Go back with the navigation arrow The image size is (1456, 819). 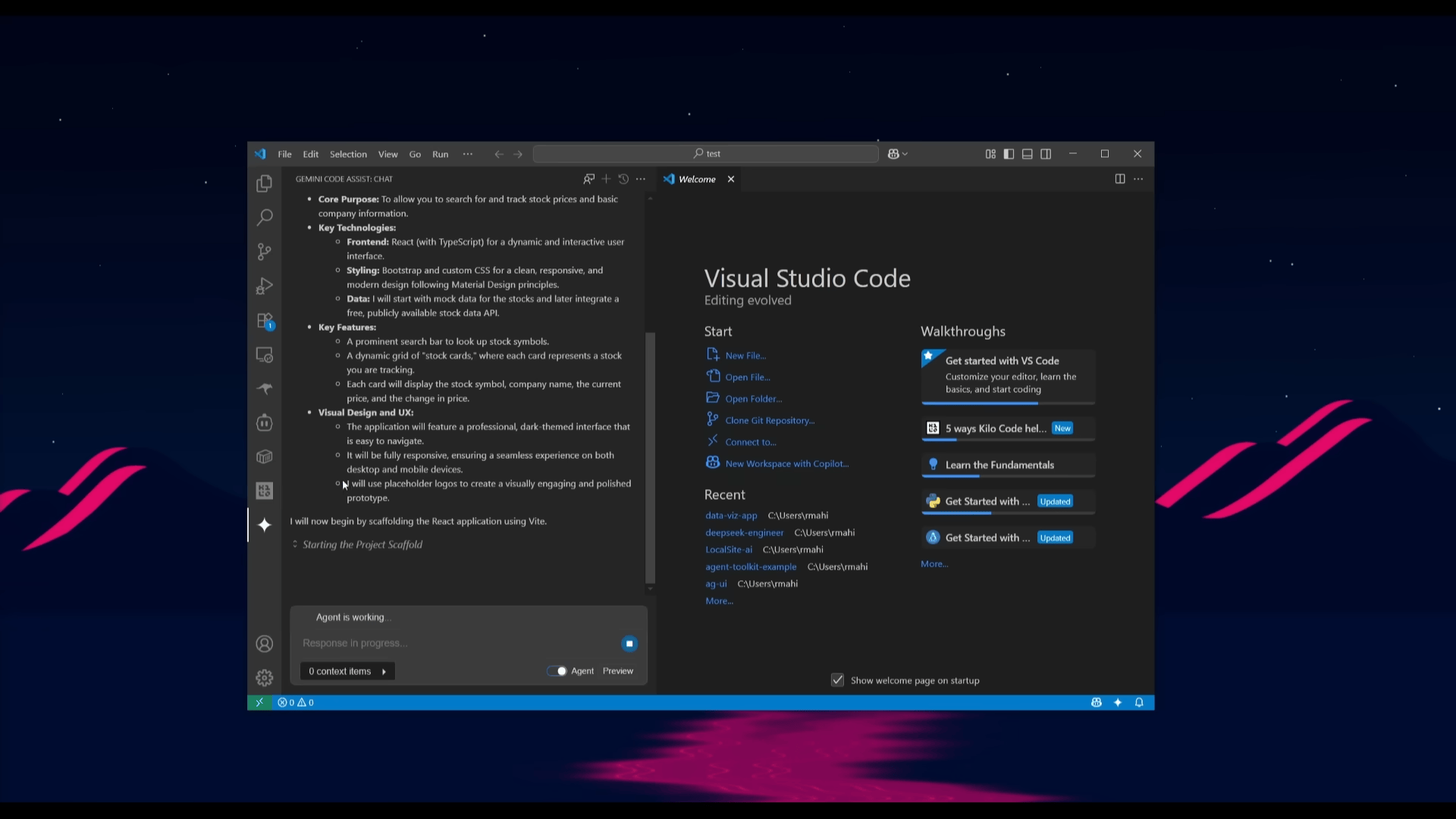click(499, 154)
